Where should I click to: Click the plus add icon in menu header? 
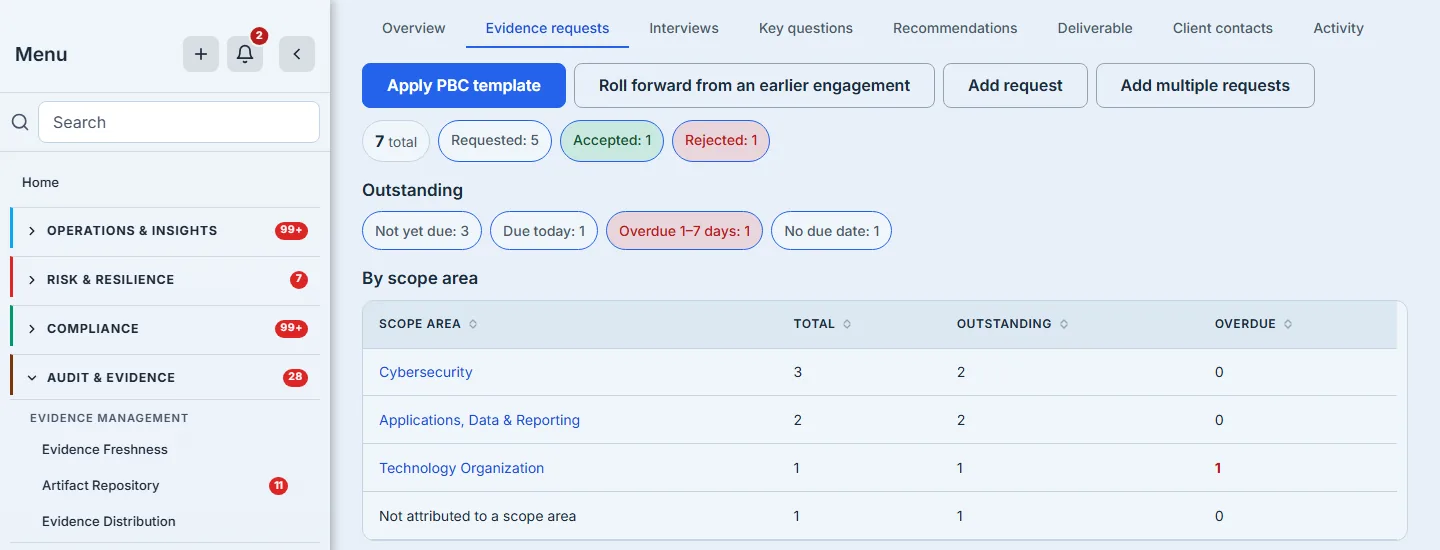201,54
